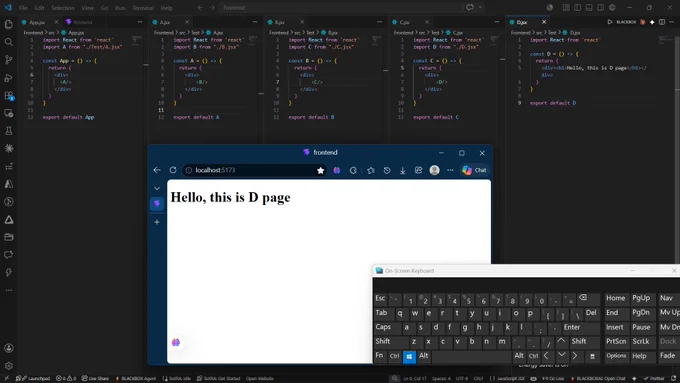Open the Manage gear icon in VS Code
Viewport: 680px width, 383px height.
pyautogui.click(x=9, y=366)
